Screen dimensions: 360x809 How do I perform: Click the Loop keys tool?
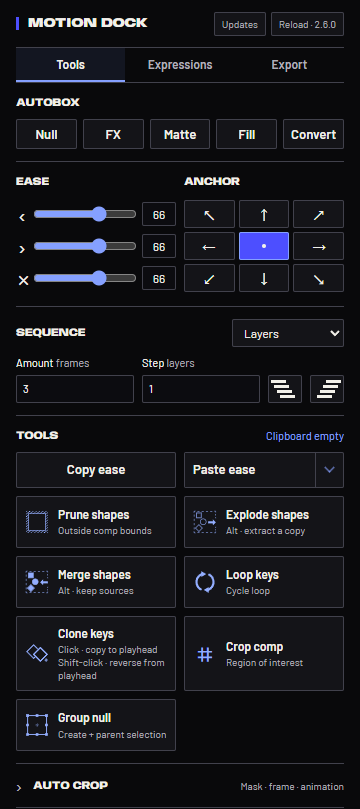[x=264, y=582]
